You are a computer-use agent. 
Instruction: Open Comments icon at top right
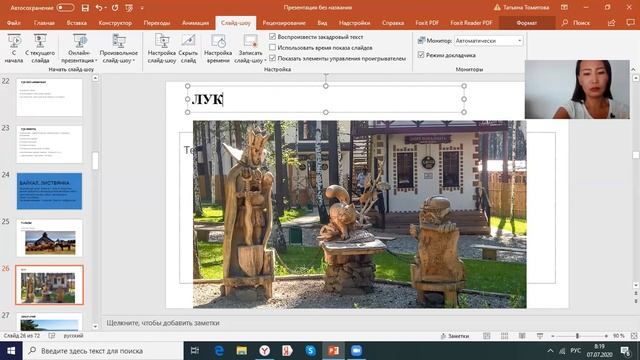[630, 23]
